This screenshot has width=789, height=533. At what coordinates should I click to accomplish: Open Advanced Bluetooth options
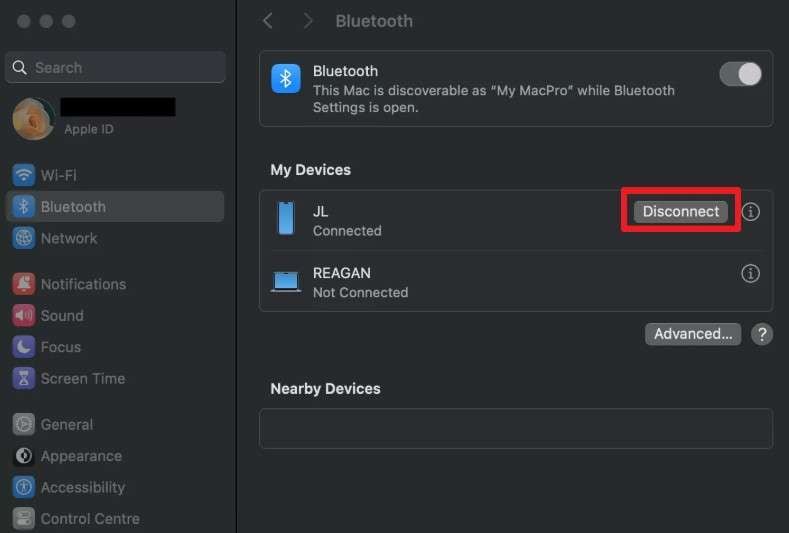[x=693, y=334]
